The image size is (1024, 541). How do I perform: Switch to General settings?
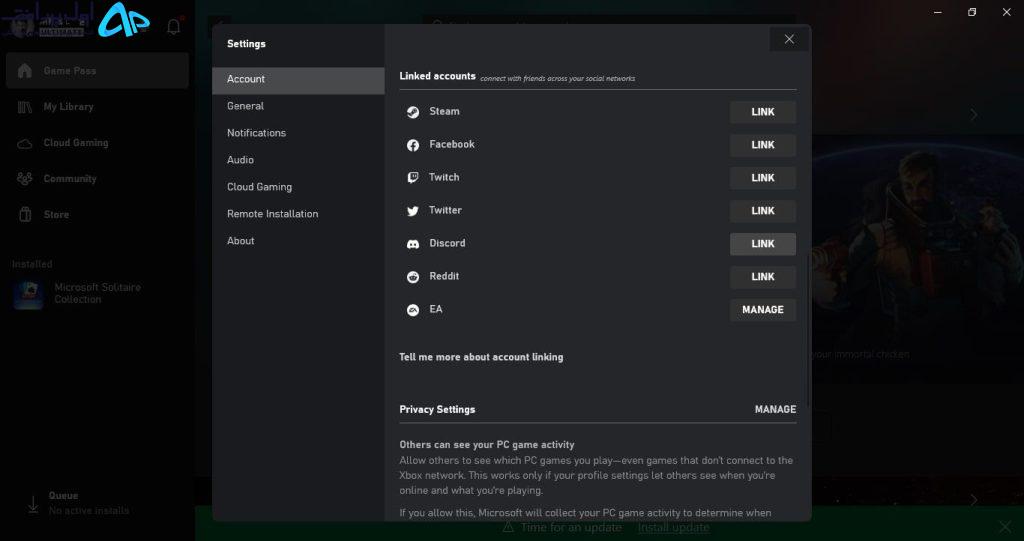[298, 106]
